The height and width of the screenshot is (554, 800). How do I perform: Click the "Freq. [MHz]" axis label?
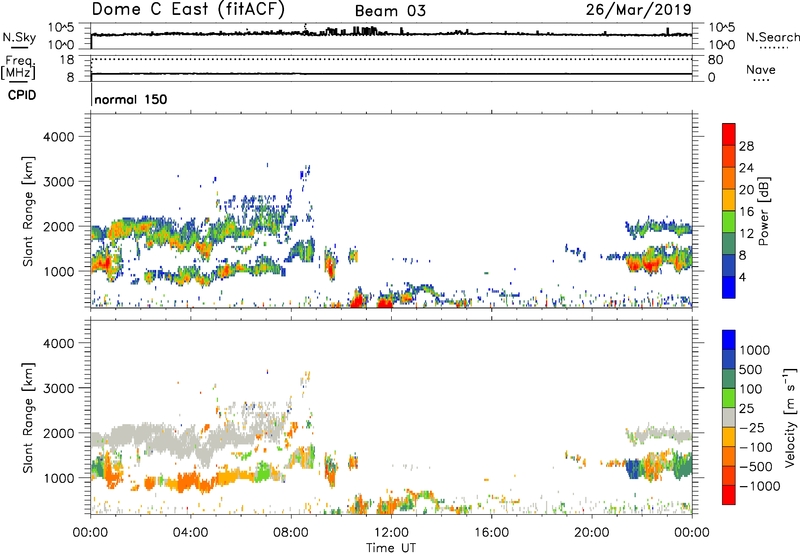18,67
